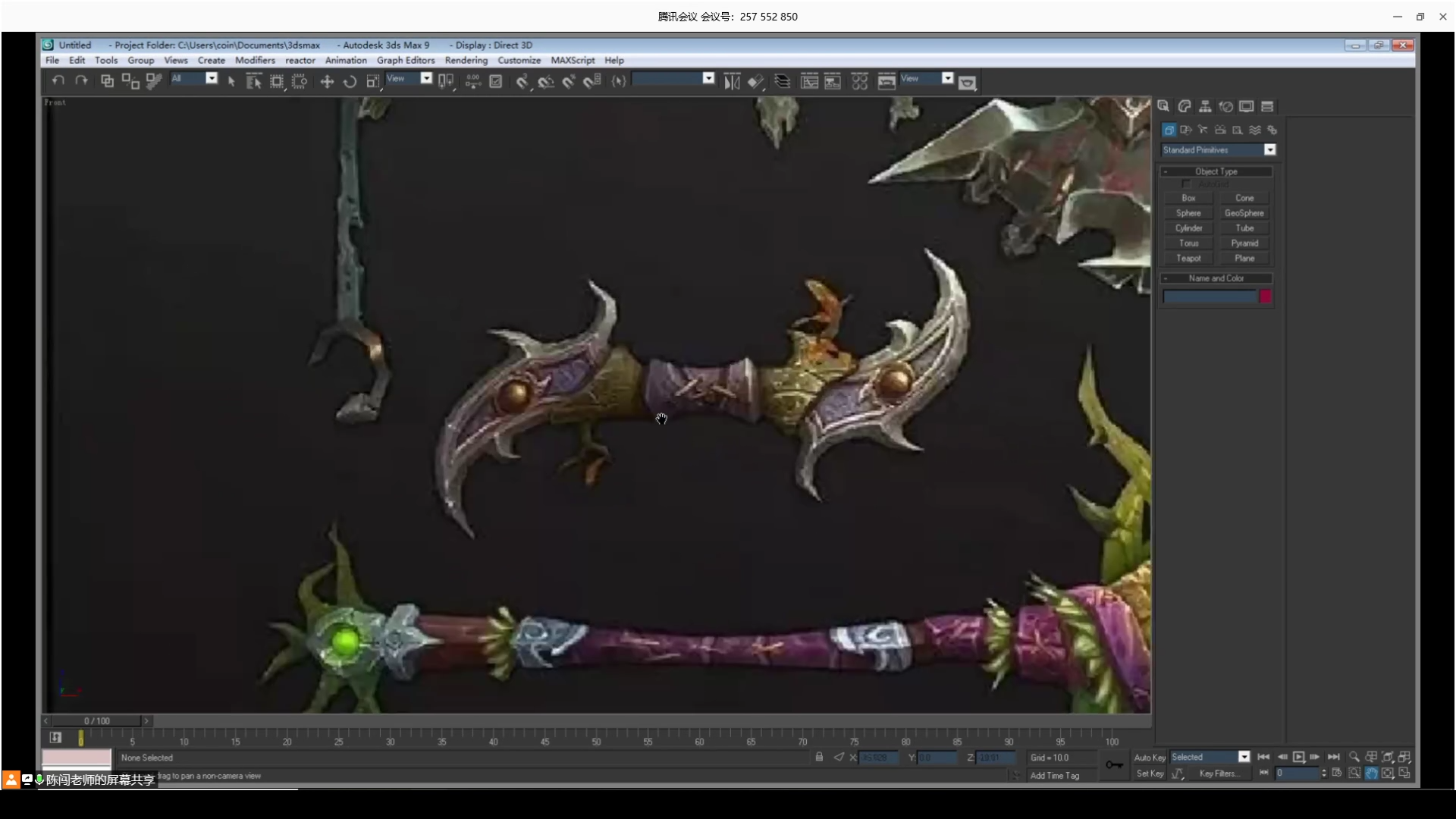The height and width of the screenshot is (819, 1456).
Task: Open the Select by Name dialog icon
Action: (254, 81)
